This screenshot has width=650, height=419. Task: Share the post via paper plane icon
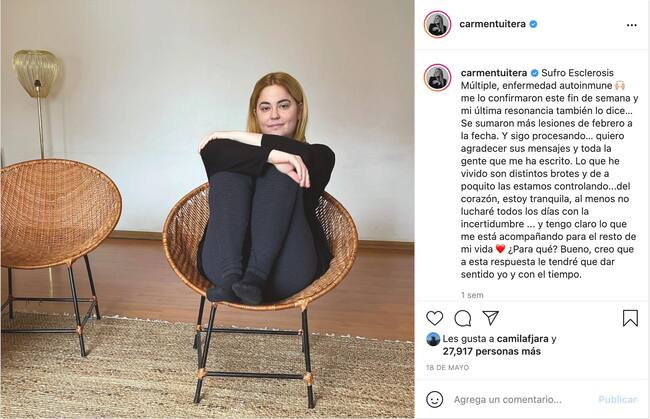(x=490, y=318)
